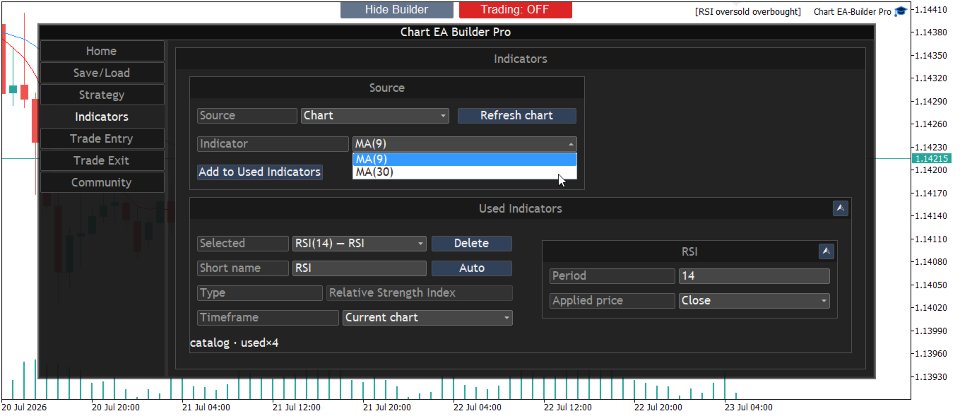
Task: Click the Applied price label
Action: click(612, 301)
